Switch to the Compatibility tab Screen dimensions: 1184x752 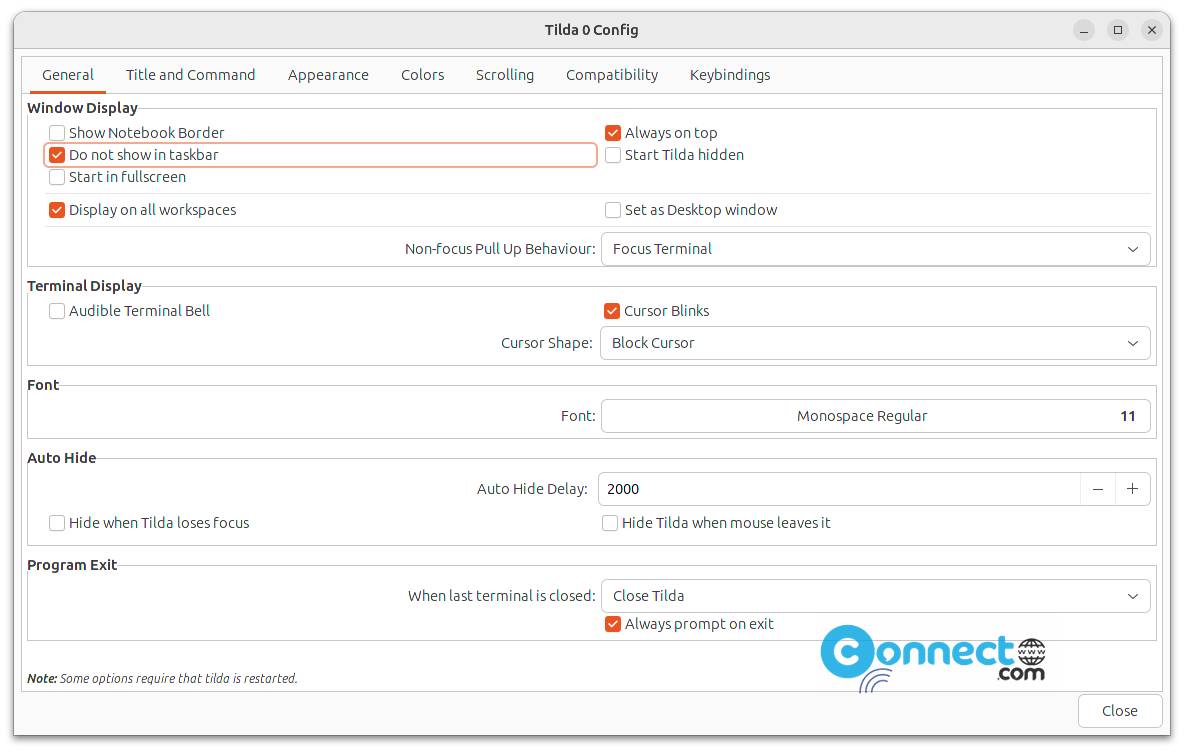tap(612, 75)
